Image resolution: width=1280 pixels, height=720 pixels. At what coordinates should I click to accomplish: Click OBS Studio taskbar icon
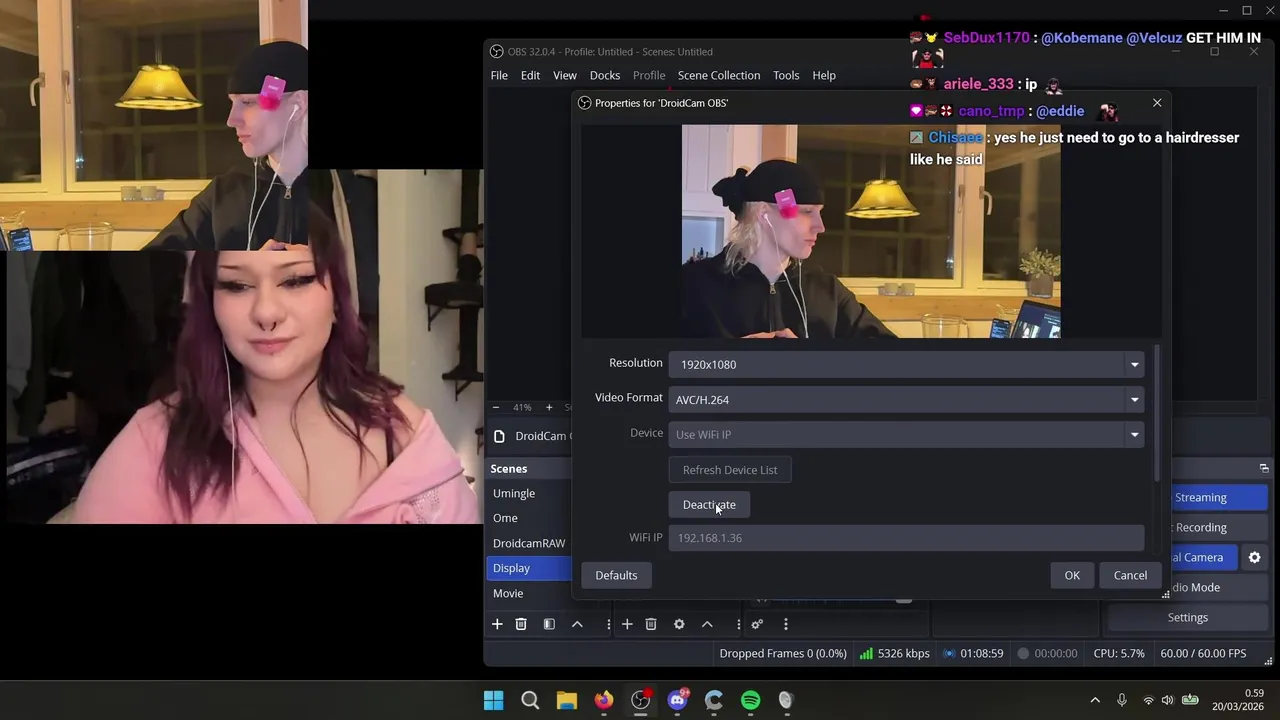pos(641,700)
